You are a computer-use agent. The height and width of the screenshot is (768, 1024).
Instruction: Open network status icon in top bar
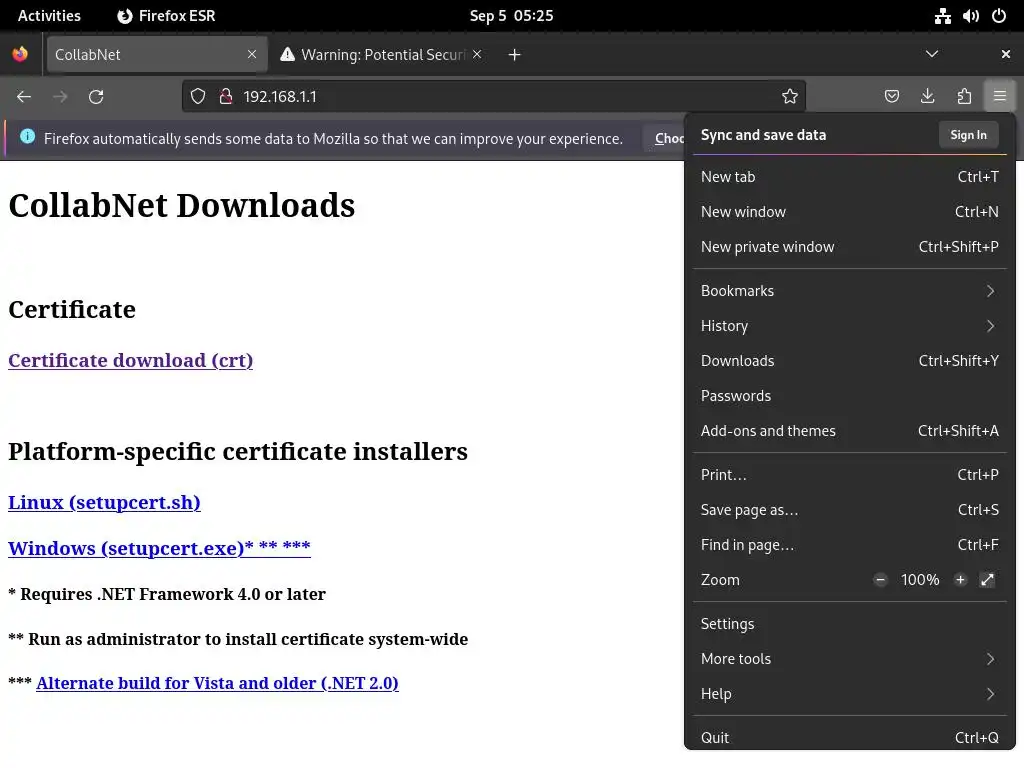click(942, 16)
